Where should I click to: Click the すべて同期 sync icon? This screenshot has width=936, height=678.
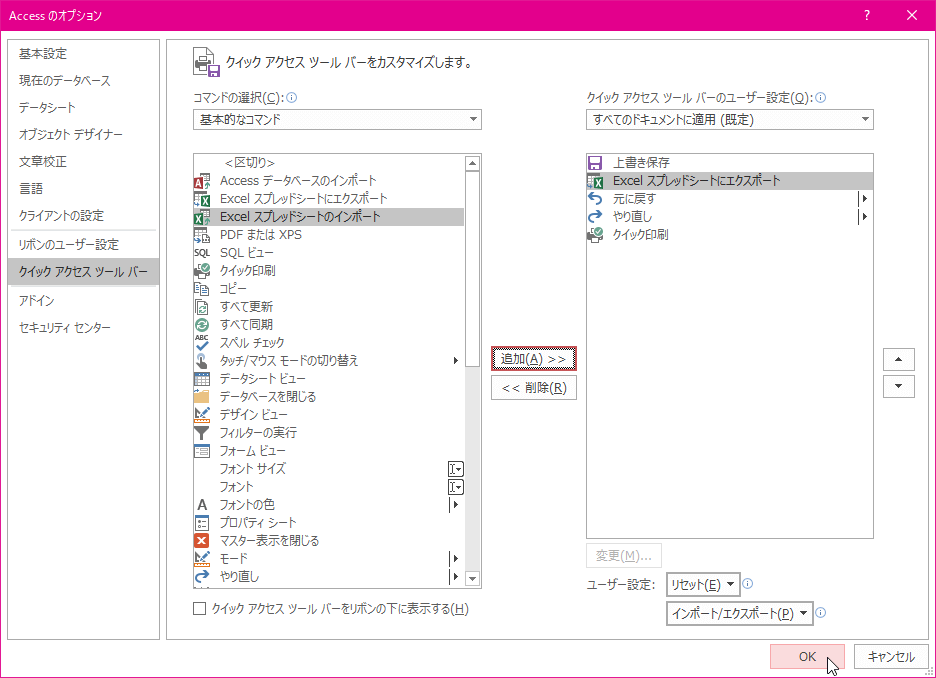202,325
